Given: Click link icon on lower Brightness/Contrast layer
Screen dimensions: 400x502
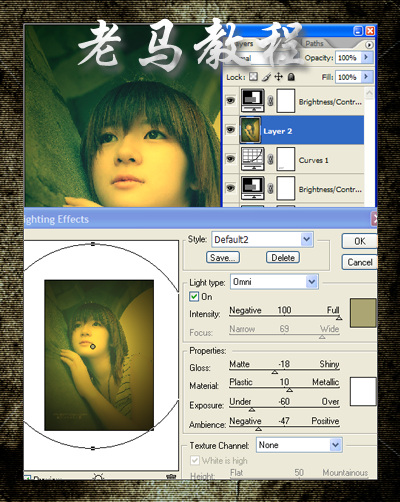Looking at the screenshot, I should [x=270, y=188].
